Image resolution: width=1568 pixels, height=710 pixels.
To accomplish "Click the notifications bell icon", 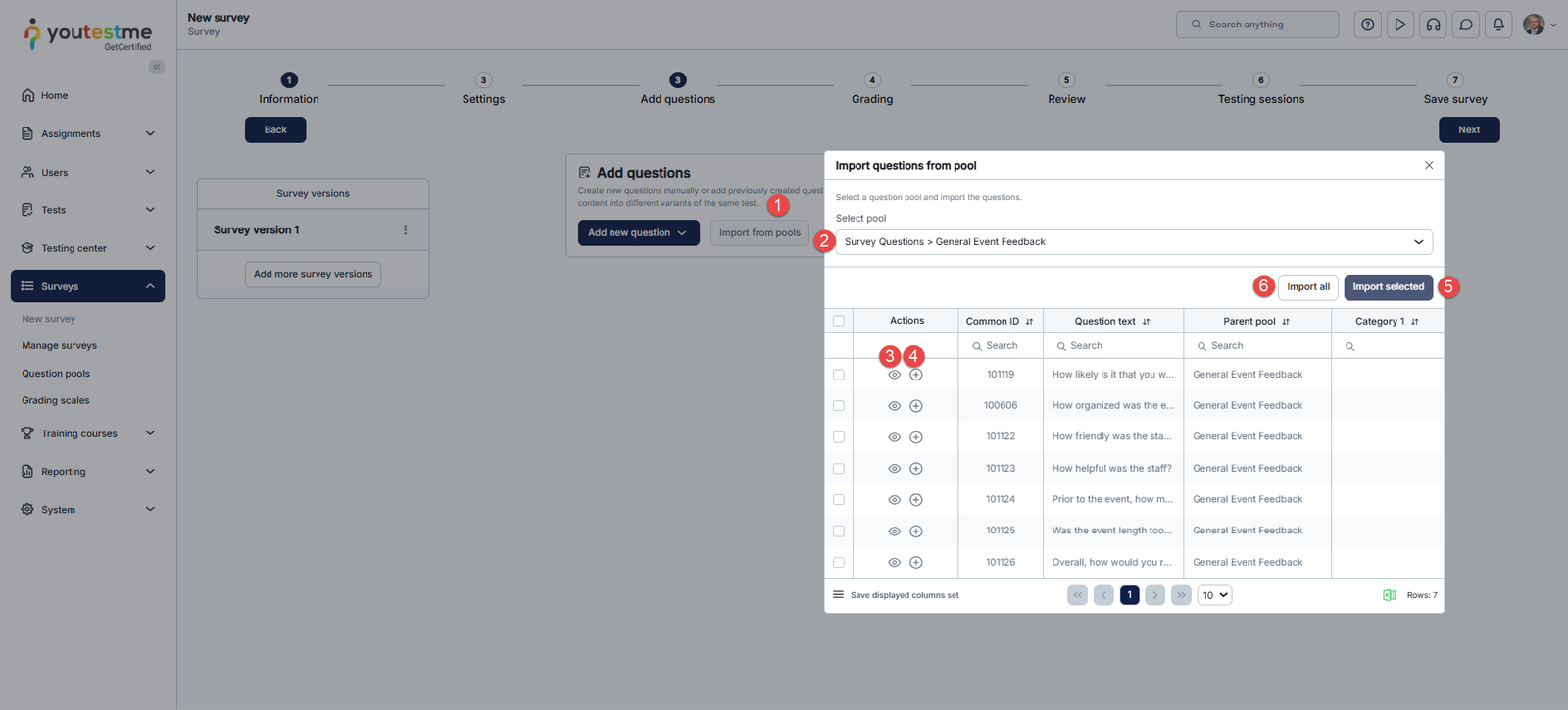I will pyautogui.click(x=1498, y=25).
